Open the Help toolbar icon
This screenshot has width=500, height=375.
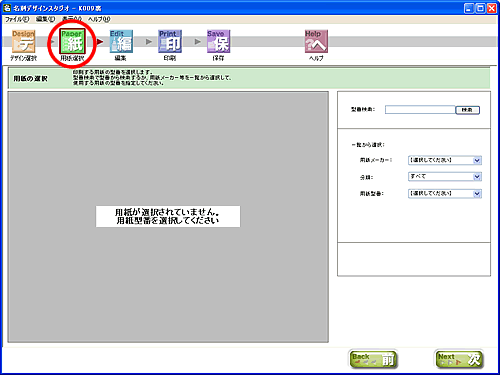[x=316, y=41]
